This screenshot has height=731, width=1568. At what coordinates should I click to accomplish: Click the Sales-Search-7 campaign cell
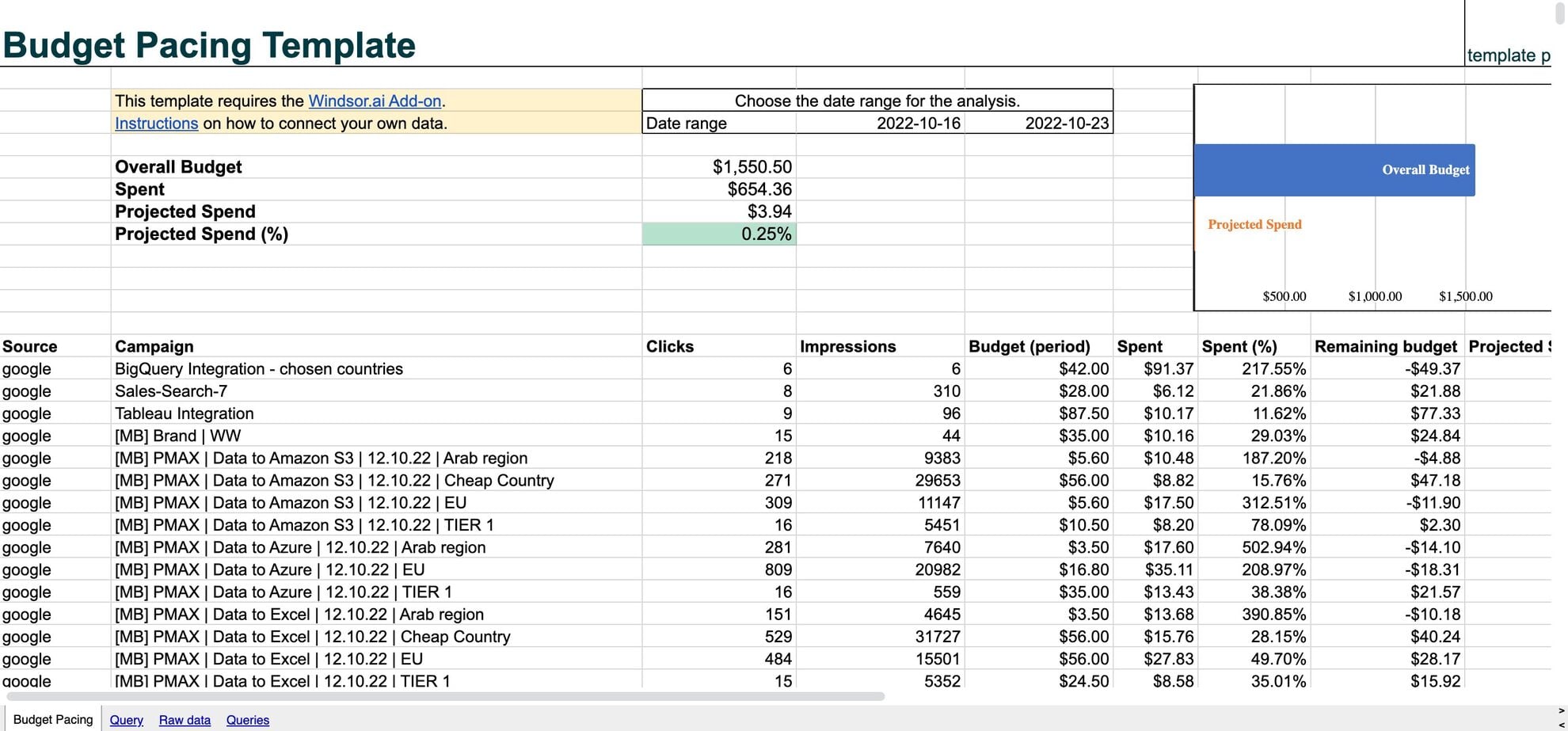[171, 391]
